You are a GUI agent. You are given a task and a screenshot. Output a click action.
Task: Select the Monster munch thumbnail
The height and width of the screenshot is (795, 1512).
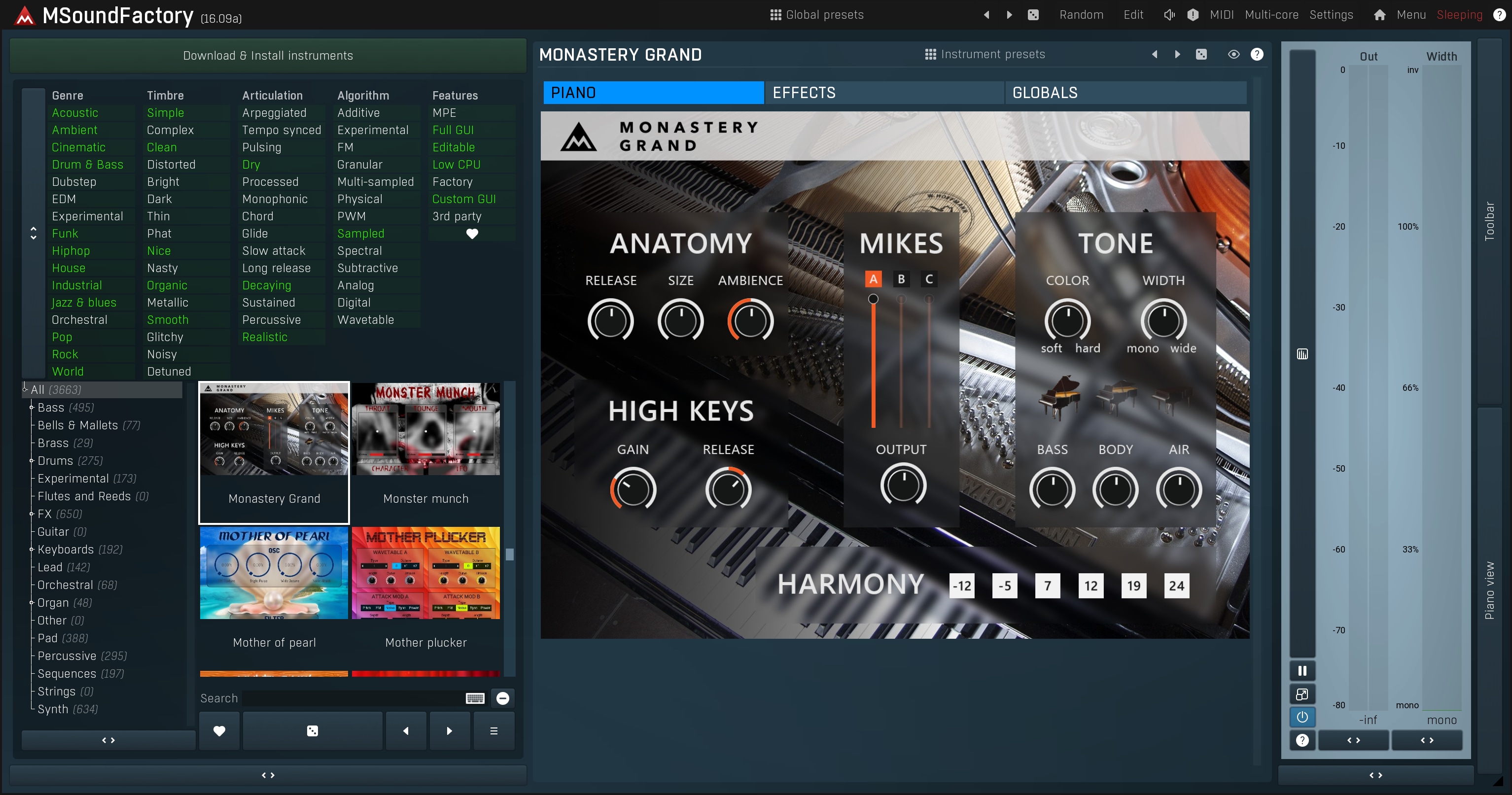[425, 452]
